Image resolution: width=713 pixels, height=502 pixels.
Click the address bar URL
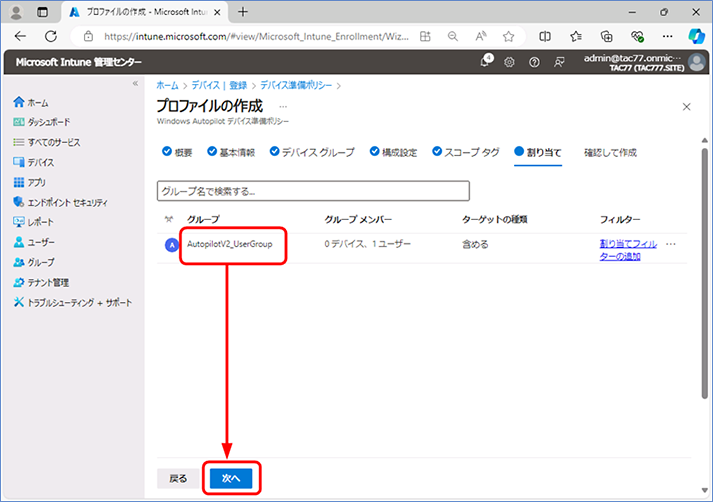pyautogui.click(x=256, y=36)
